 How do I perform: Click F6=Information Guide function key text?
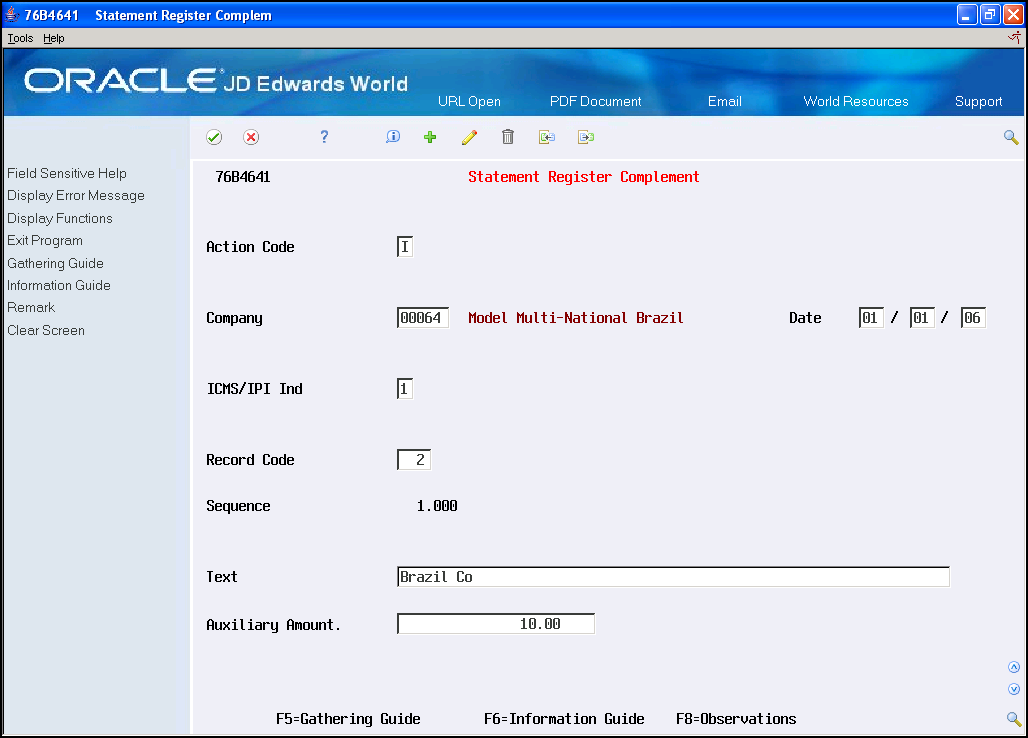click(x=564, y=719)
